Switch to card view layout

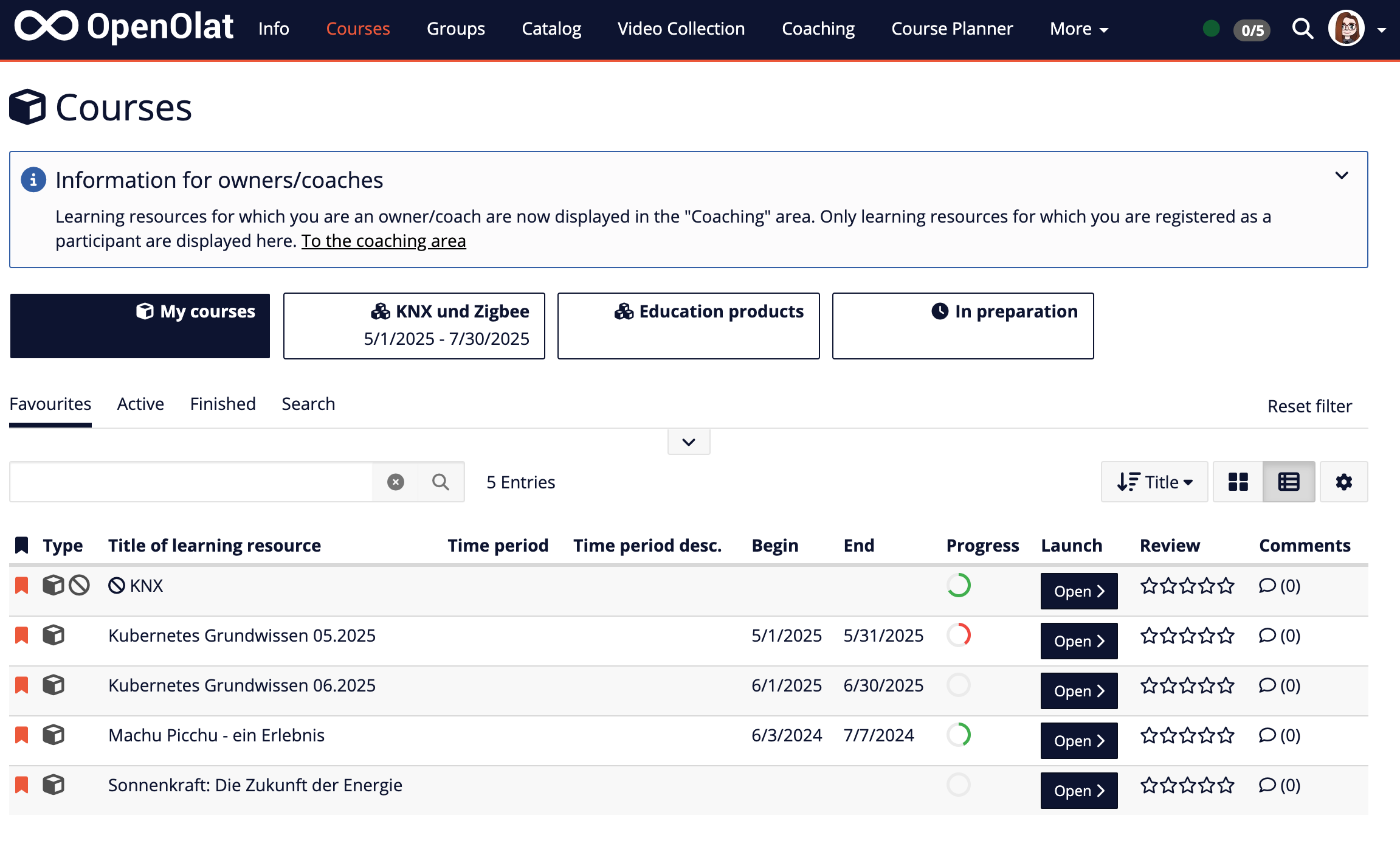(1237, 482)
